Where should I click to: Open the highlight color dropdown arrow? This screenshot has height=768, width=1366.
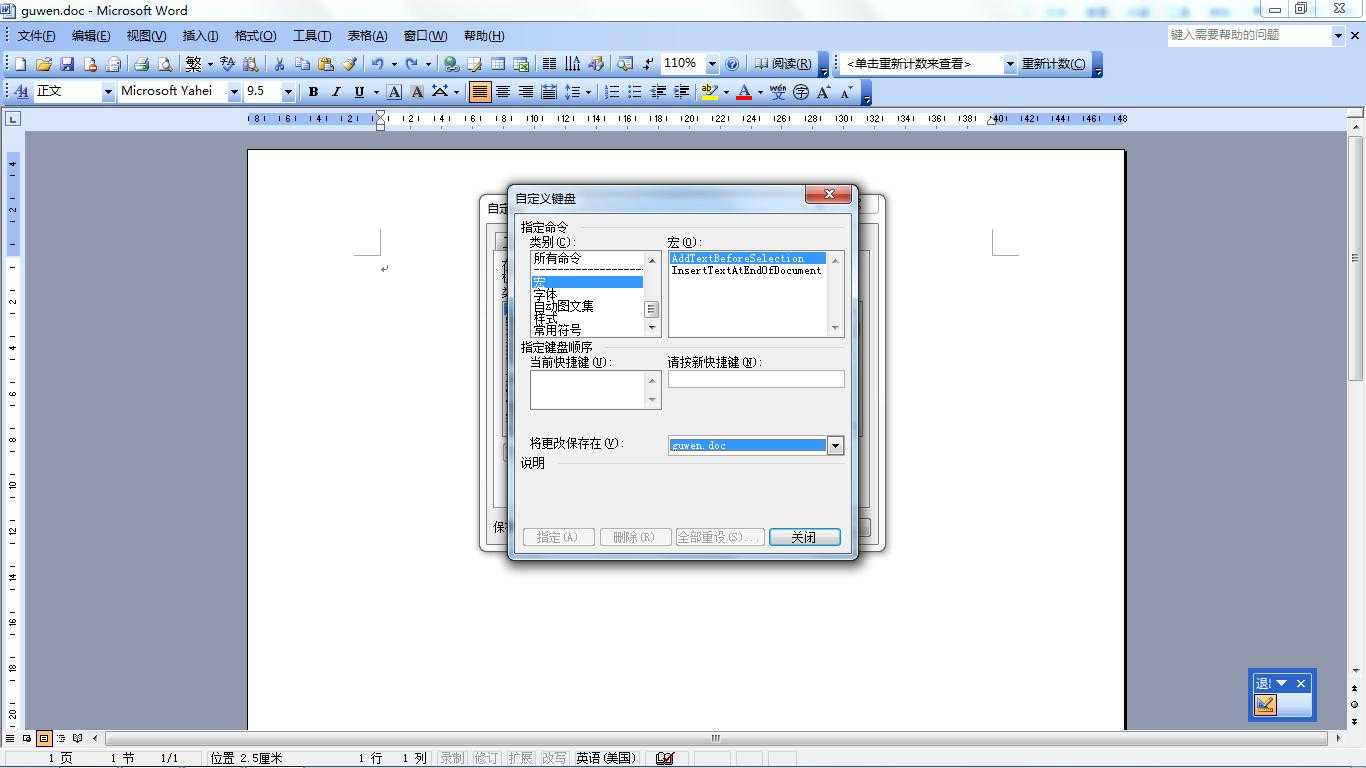(725, 92)
